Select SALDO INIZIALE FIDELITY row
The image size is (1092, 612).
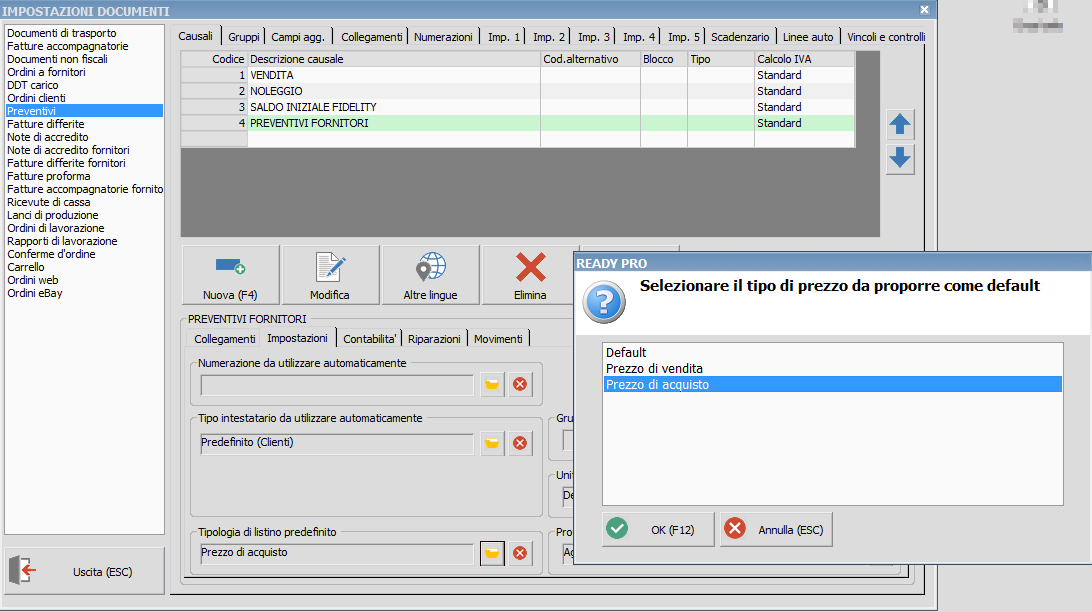point(517,107)
